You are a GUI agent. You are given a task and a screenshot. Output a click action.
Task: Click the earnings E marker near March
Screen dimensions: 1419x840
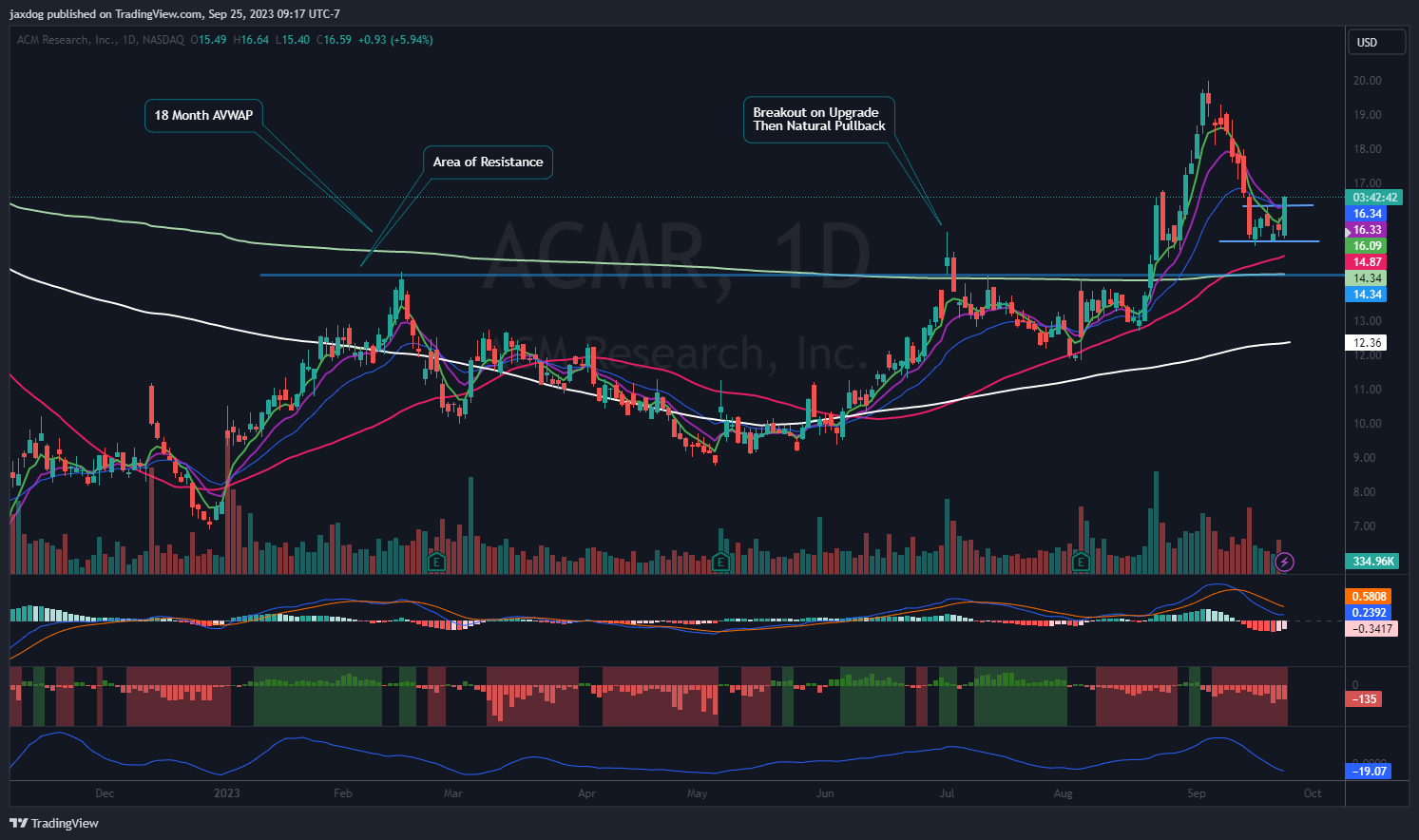tap(437, 562)
